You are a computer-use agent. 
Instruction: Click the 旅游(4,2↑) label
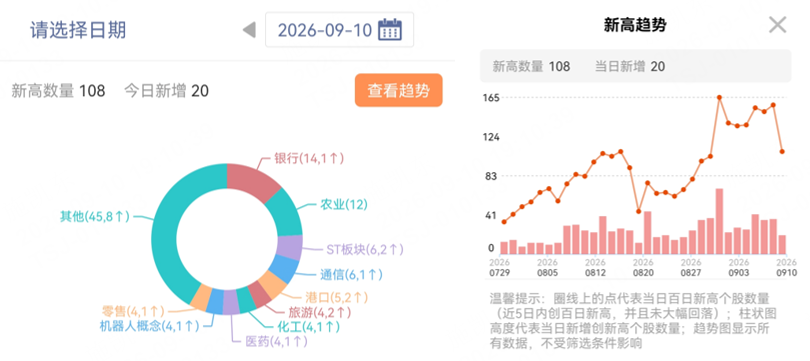point(320,312)
